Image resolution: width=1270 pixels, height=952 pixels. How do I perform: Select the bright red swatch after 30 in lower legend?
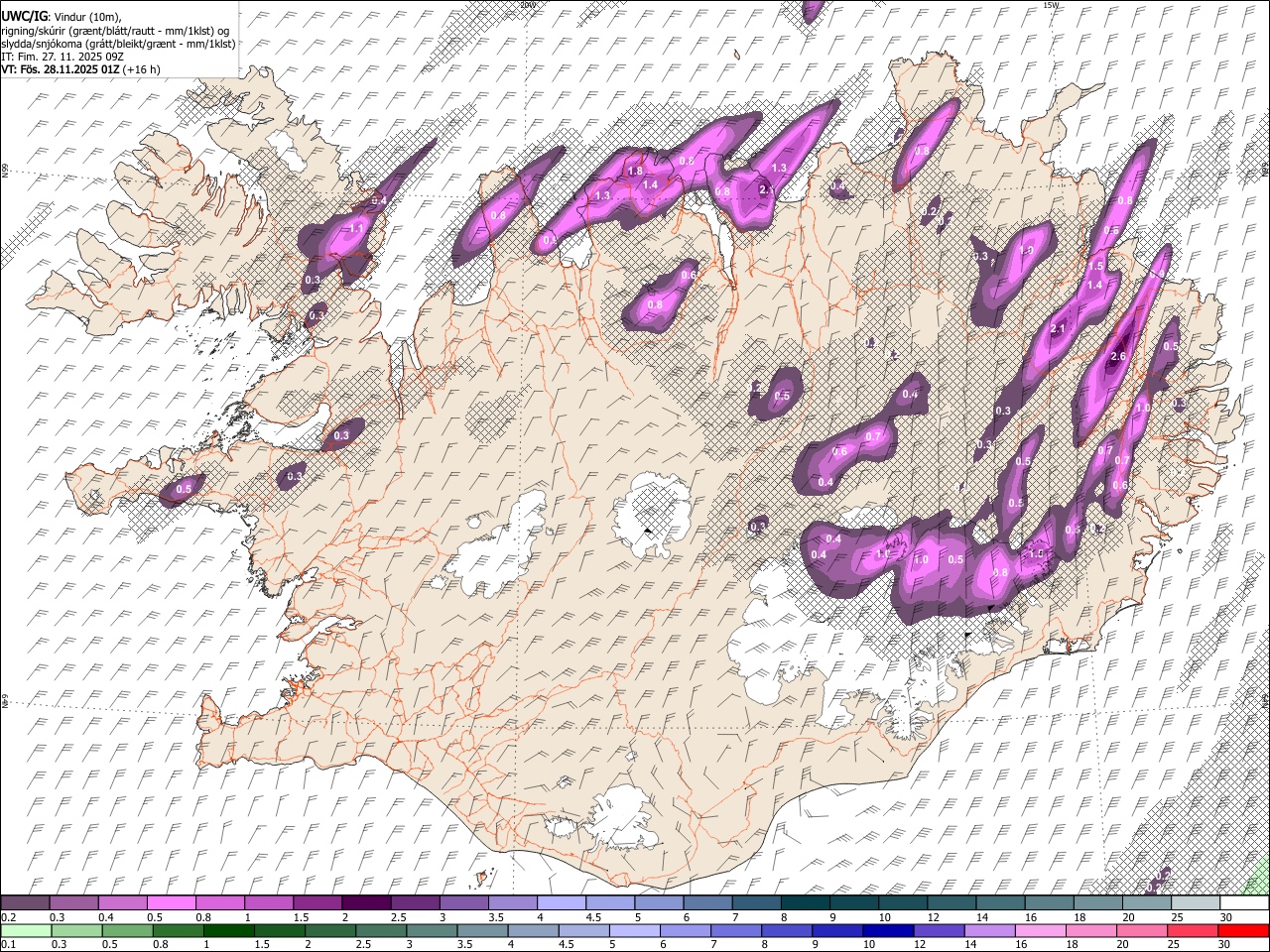pyautogui.click(x=1242, y=930)
